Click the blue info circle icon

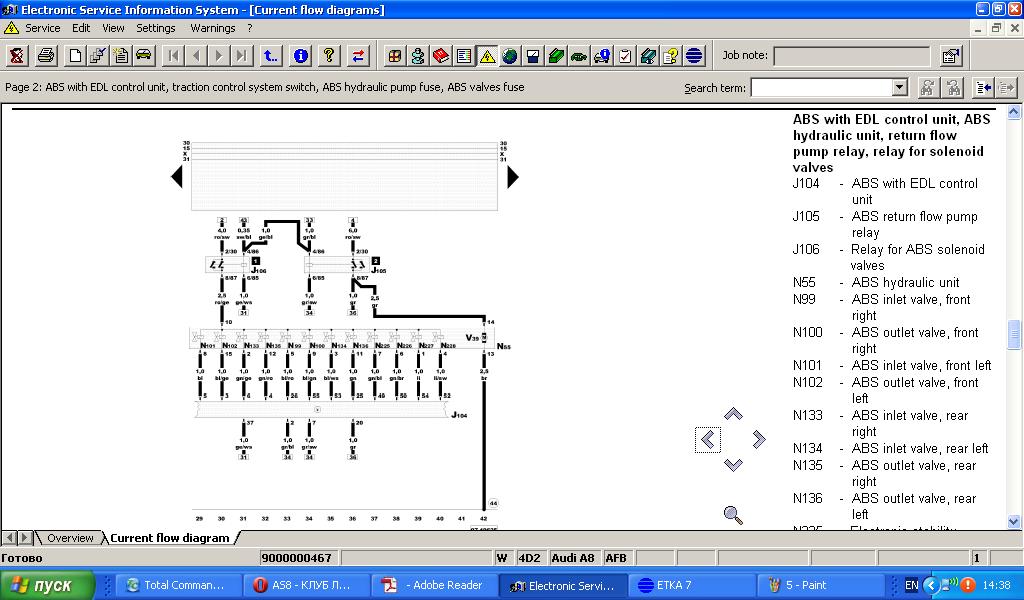tap(300, 56)
